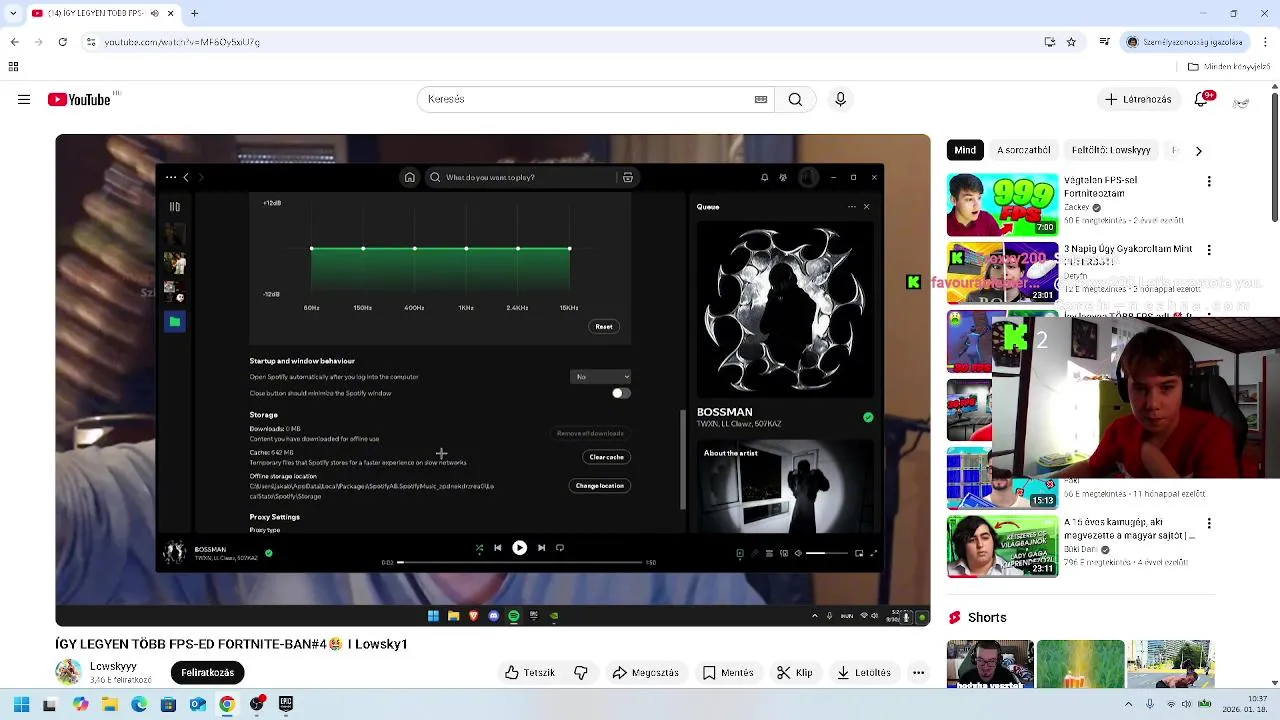Click the Lowskyyy channel name
Viewport: 1280px width, 720px height.
pyautogui.click(x=113, y=666)
